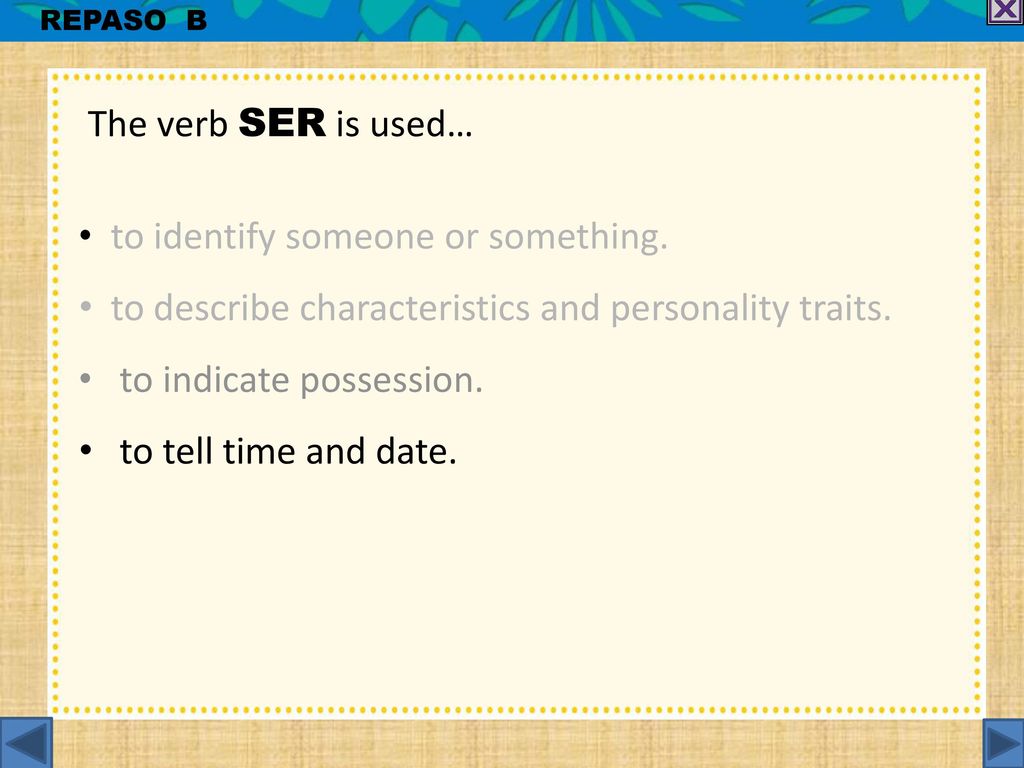Viewport: 1024px width, 768px height.
Task: Click the words "is used…" in the heading
Action: [x=404, y=123]
